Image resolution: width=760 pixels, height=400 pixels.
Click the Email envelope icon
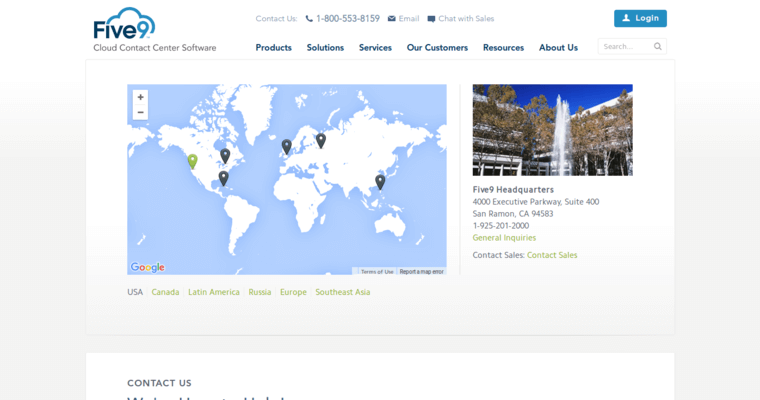click(392, 19)
